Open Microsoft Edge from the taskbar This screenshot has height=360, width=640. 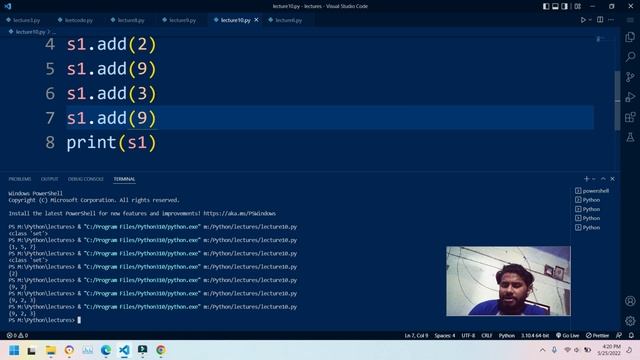(x=106, y=350)
